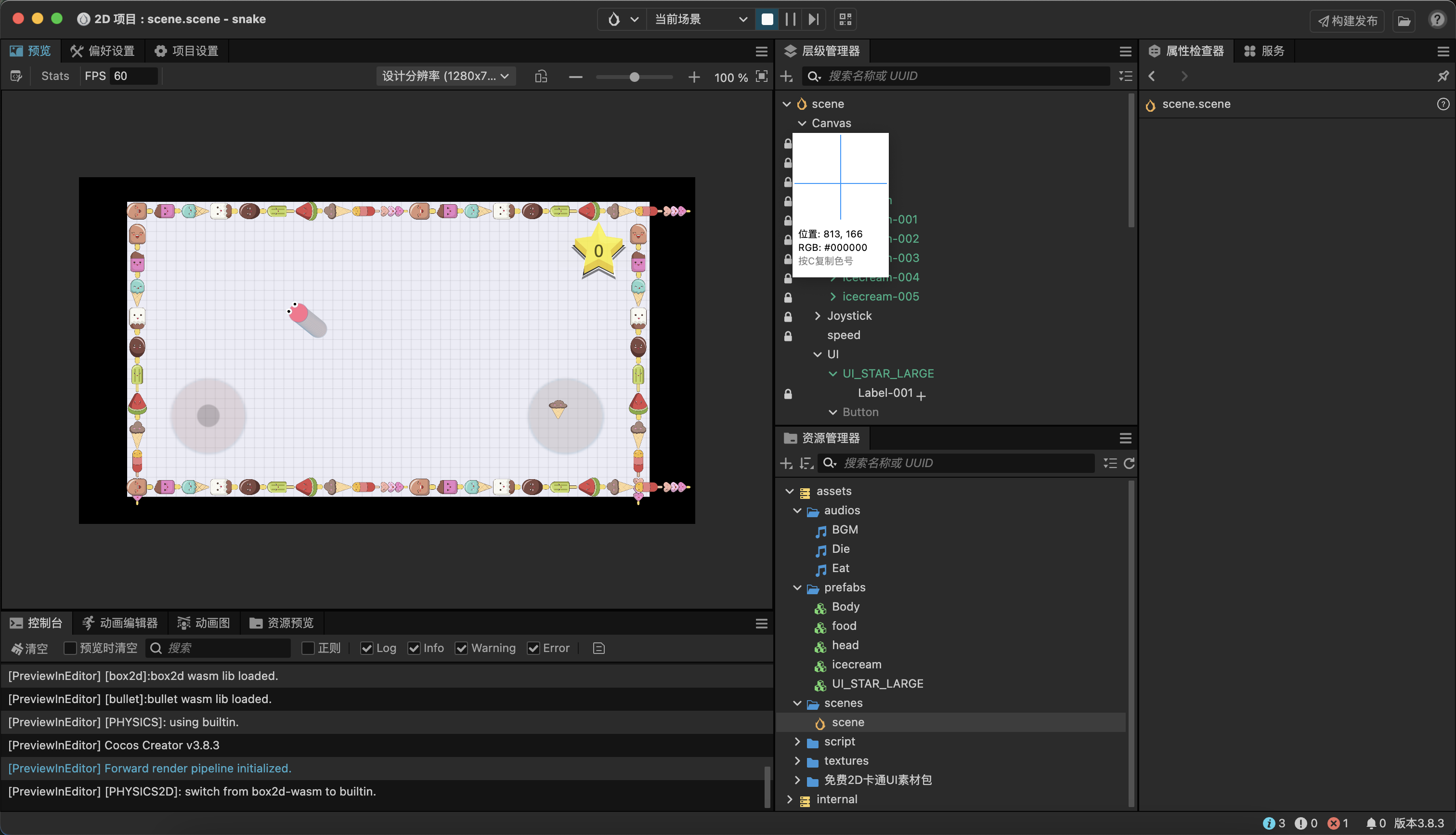
Task: Stop the running preview with the stop button
Action: pos(767,19)
